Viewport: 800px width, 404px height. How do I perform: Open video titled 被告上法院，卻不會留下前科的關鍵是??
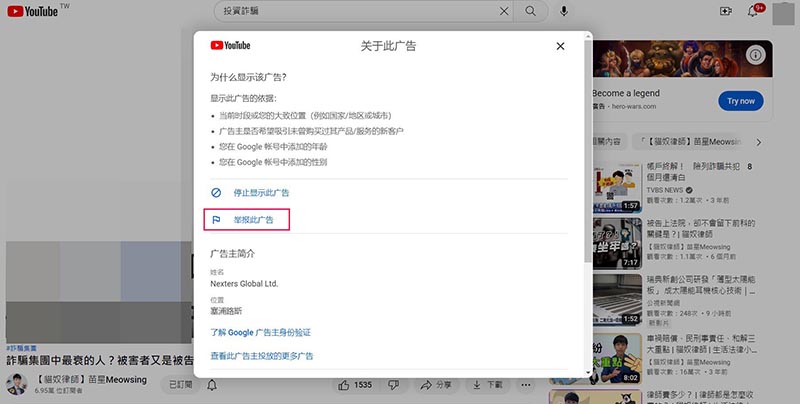point(701,229)
